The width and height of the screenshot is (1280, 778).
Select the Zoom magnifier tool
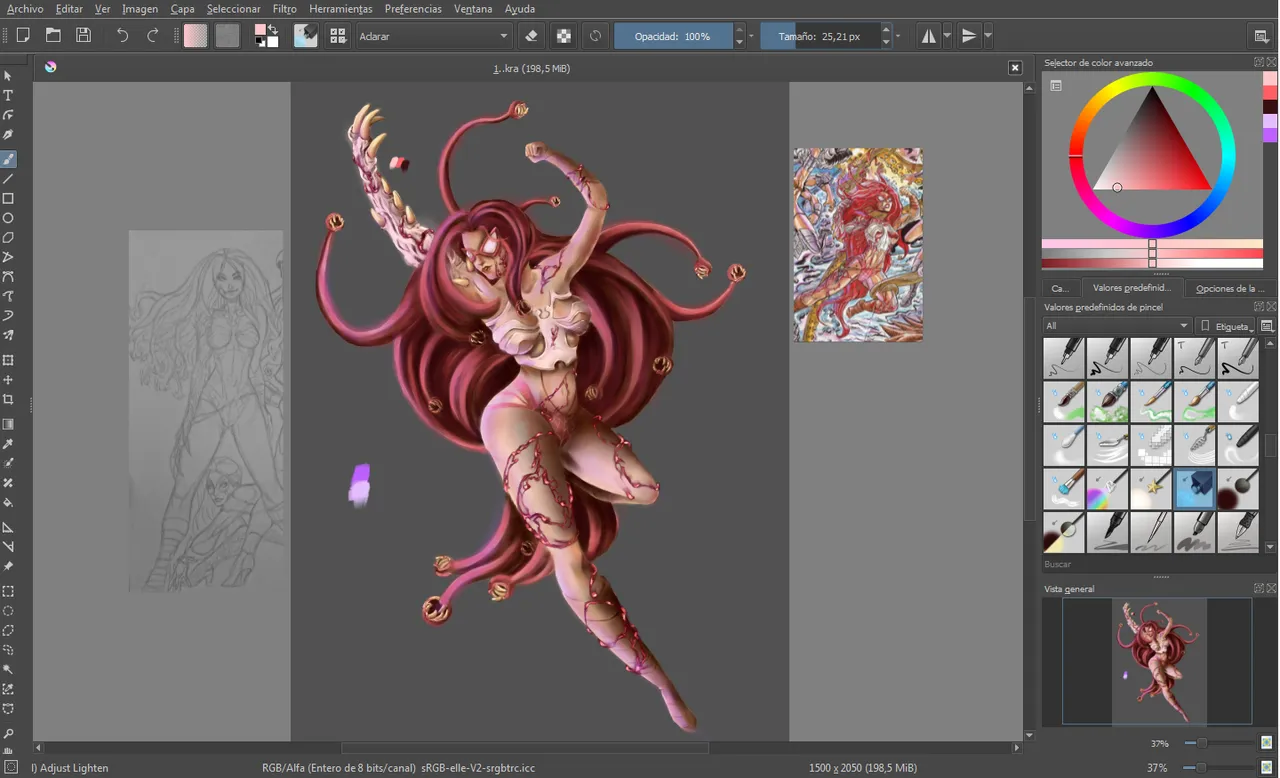pos(8,733)
